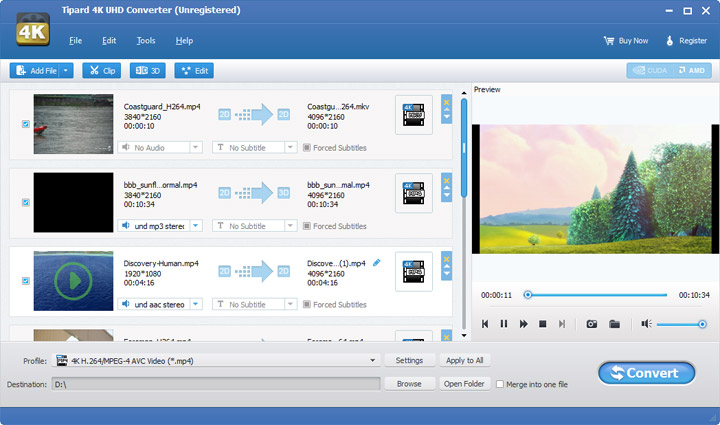Open the Tools menu
The height and width of the screenshot is (425, 720).
tap(146, 41)
